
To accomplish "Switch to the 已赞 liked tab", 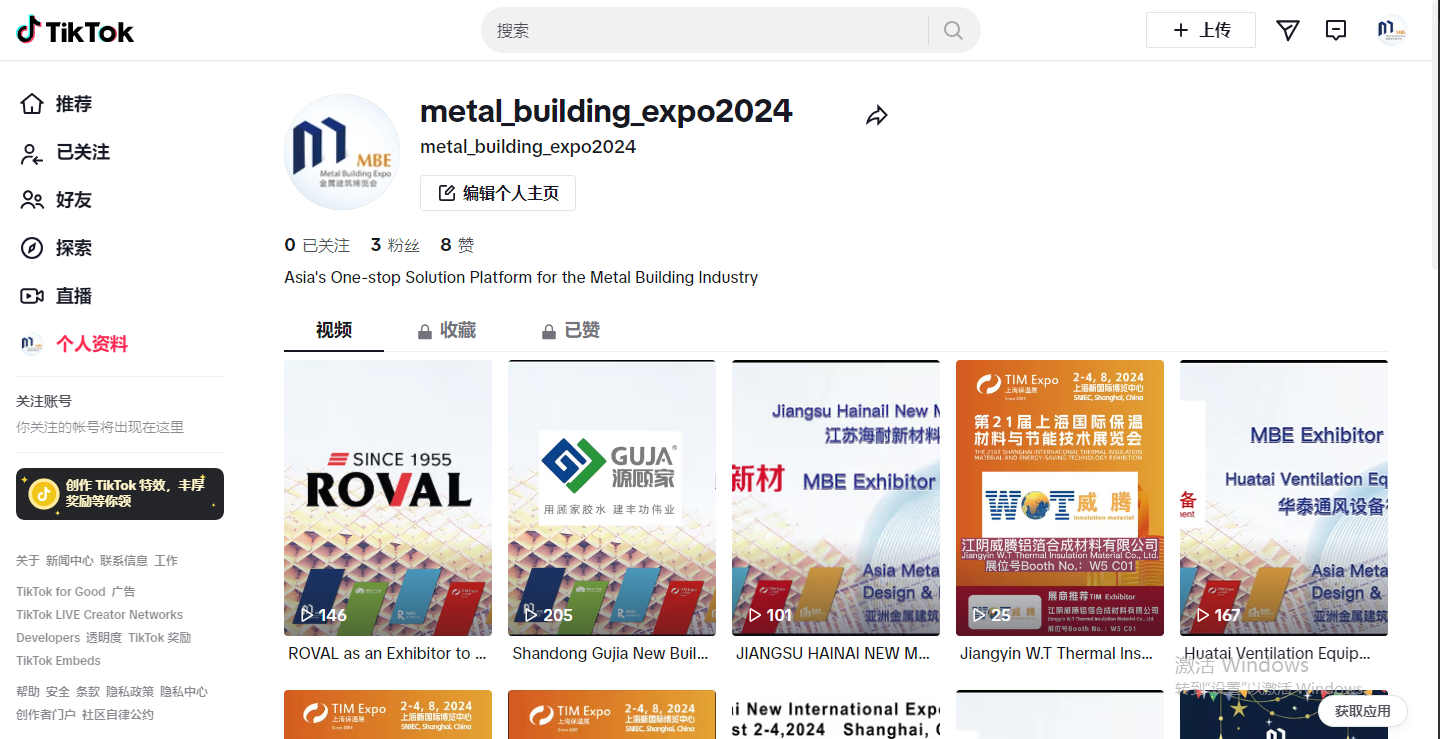I will (570, 330).
